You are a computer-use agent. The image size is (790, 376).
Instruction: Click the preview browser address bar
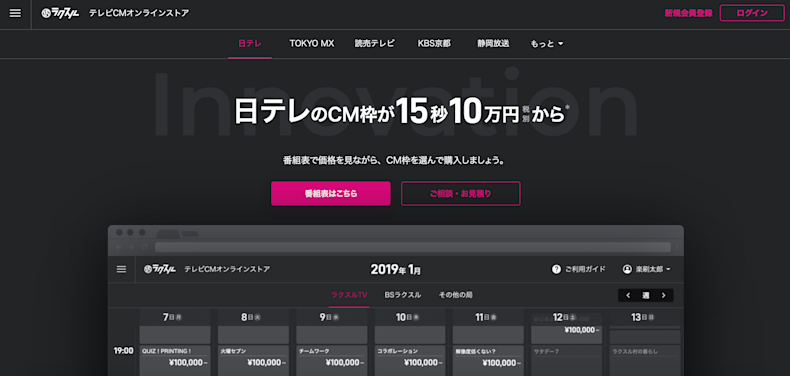tap(413, 247)
